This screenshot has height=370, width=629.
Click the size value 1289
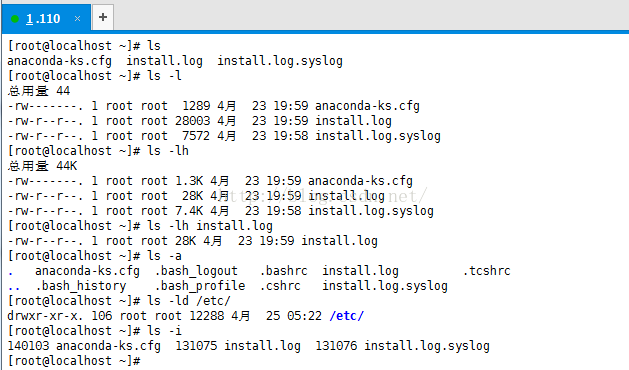(196, 106)
